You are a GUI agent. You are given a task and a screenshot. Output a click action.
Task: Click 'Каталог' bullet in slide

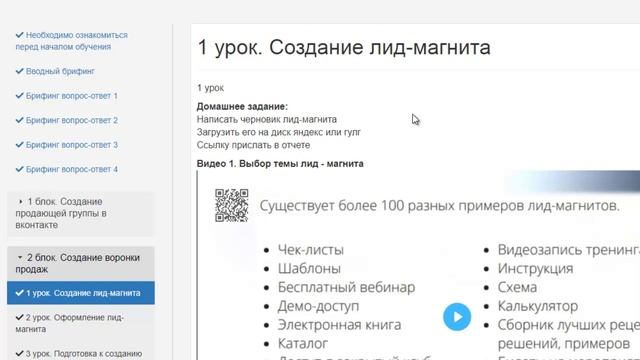[x=302, y=344]
